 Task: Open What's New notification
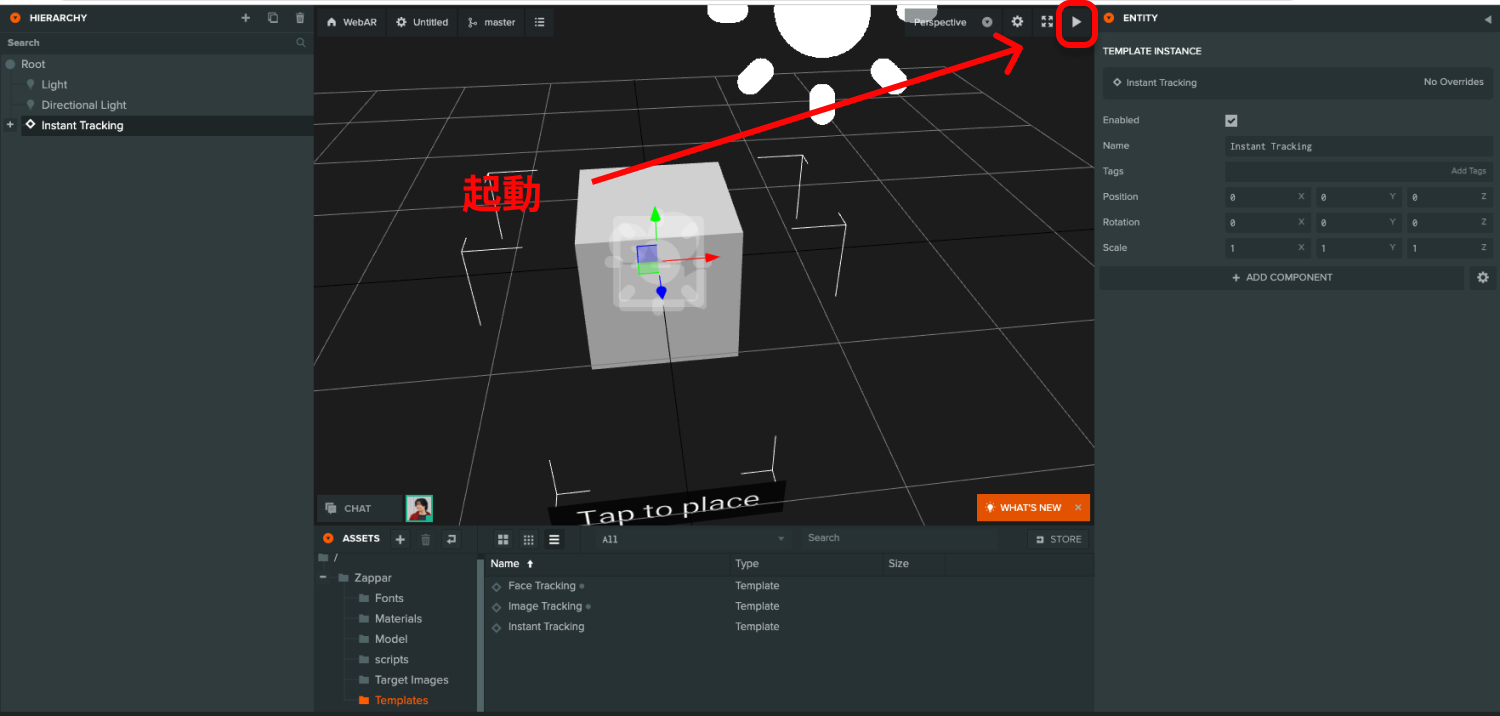pyautogui.click(x=1023, y=508)
